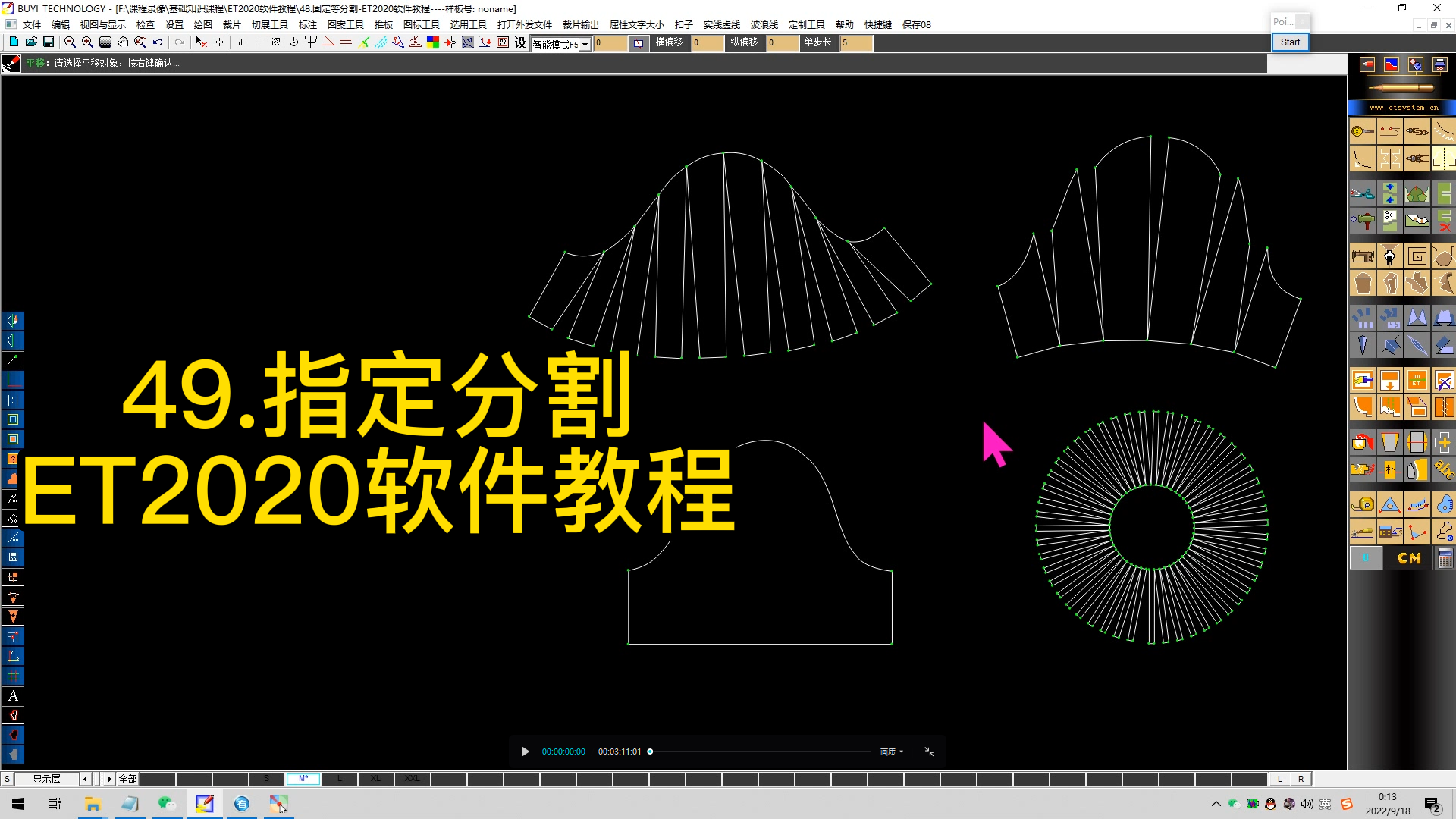The width and height of the screenshot is (1456, 819).
Task: Open Windows Start menu
Action: click(18, 804)
